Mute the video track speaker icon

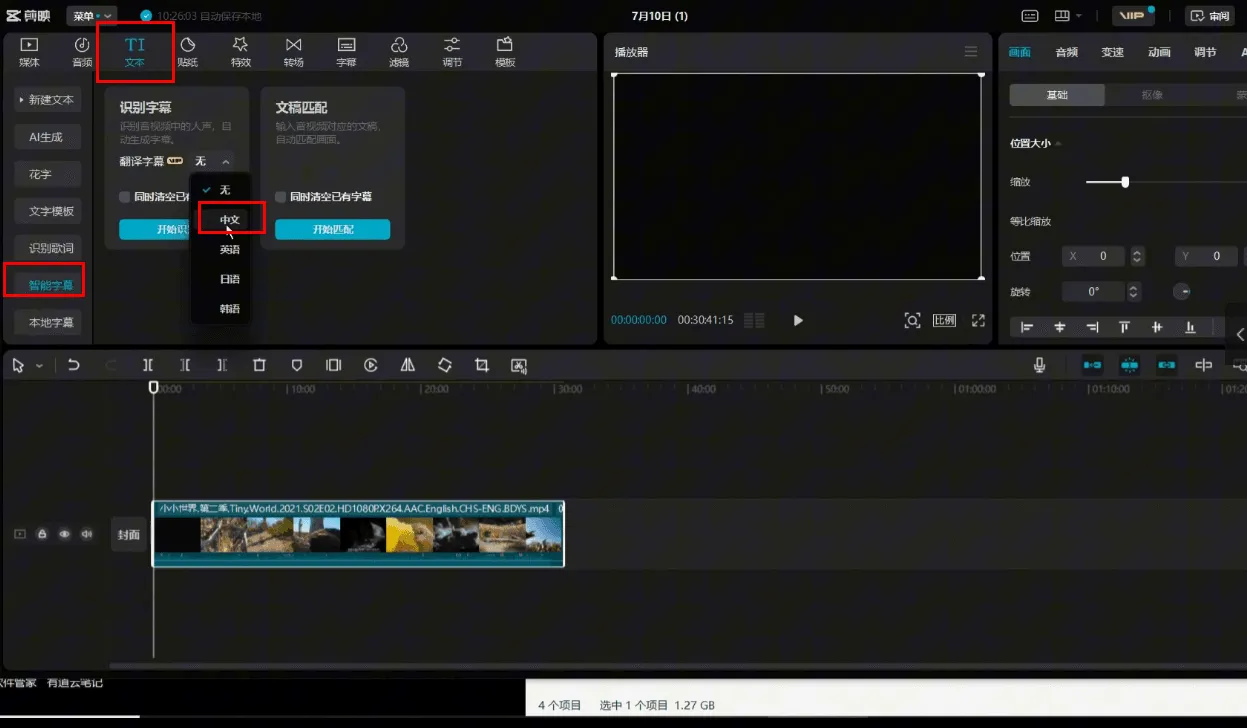tap(87, 535)
